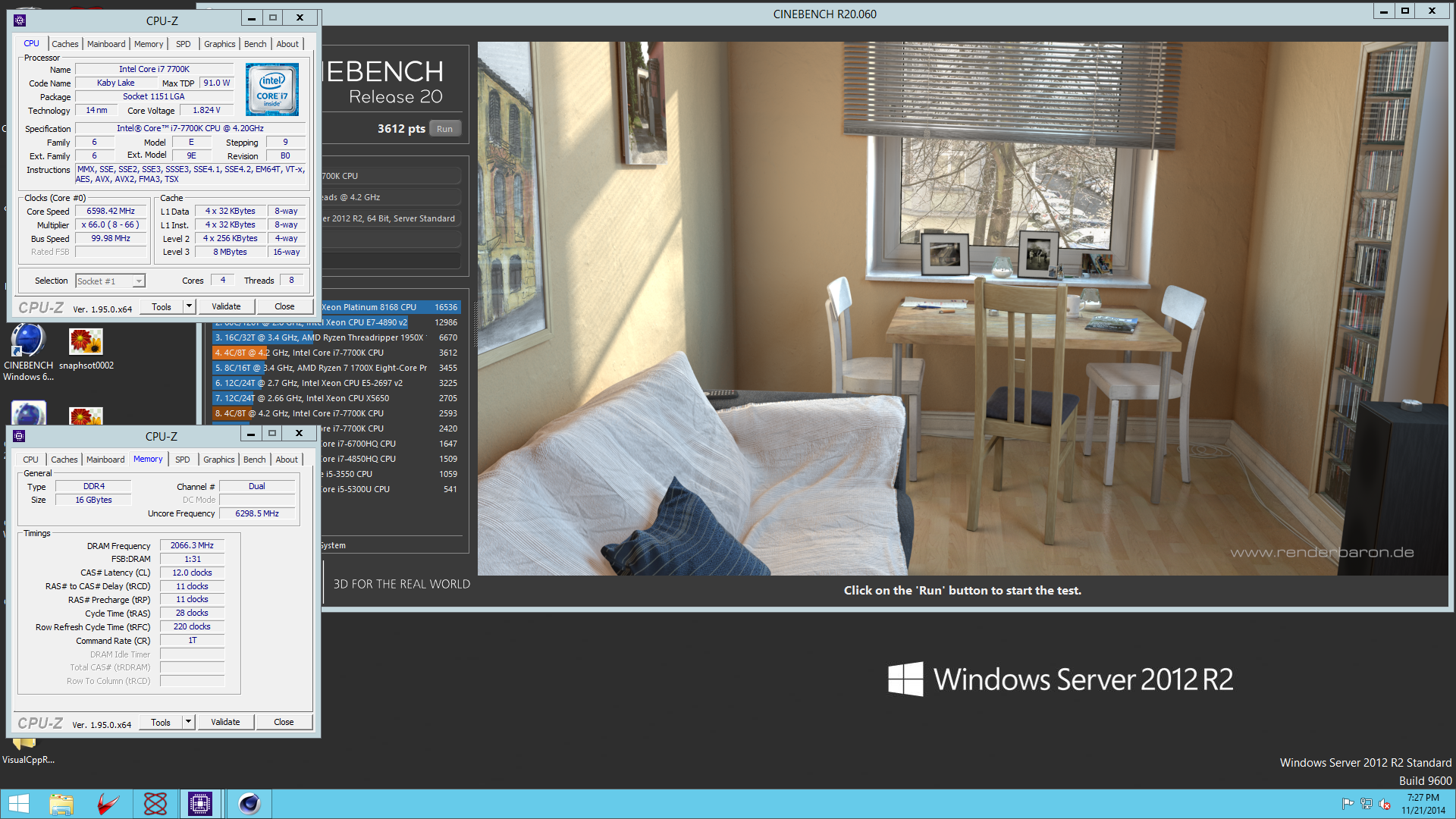Minimize the Cinebench R20.060 window
1456x819 pixels.
click(1384, 11)
